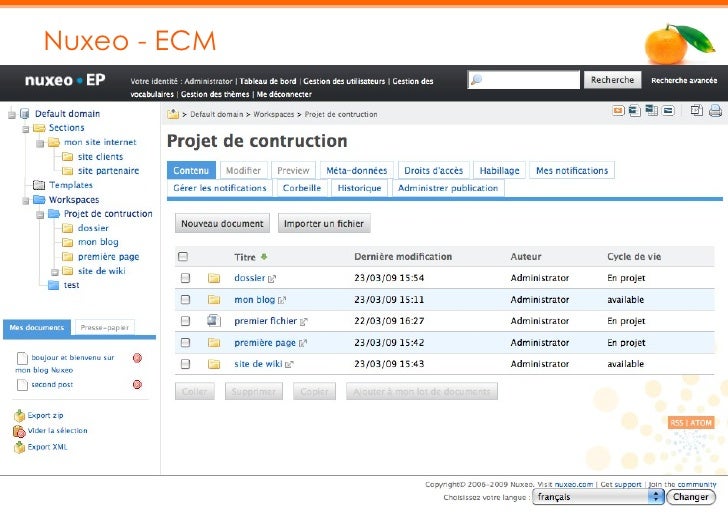Collapse the Workspaces tree node
Viewport: 728px width, 514px height.
pos(26,201)
